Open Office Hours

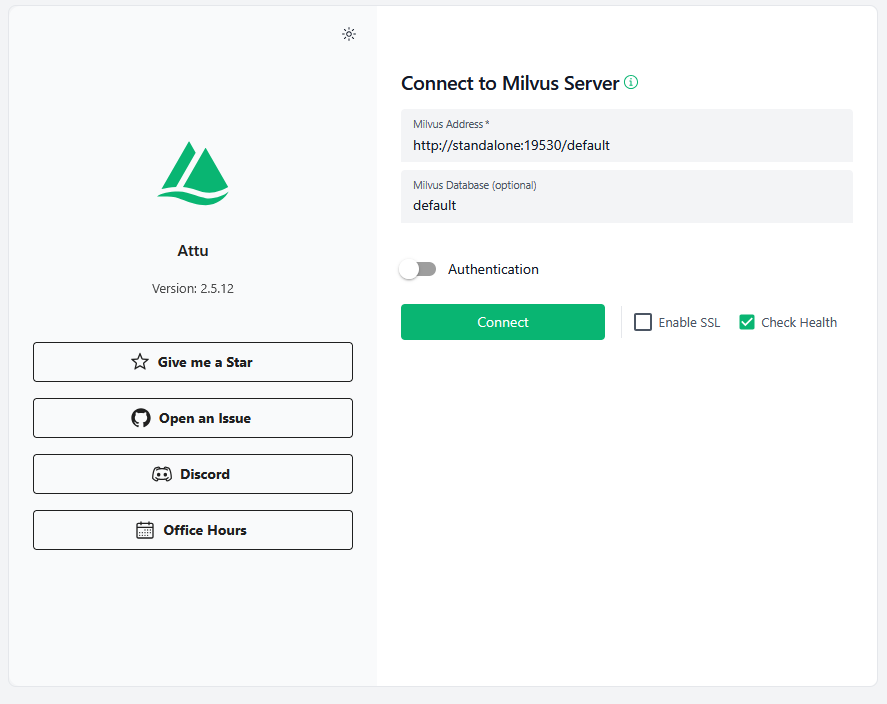click(x=193, y=530)
